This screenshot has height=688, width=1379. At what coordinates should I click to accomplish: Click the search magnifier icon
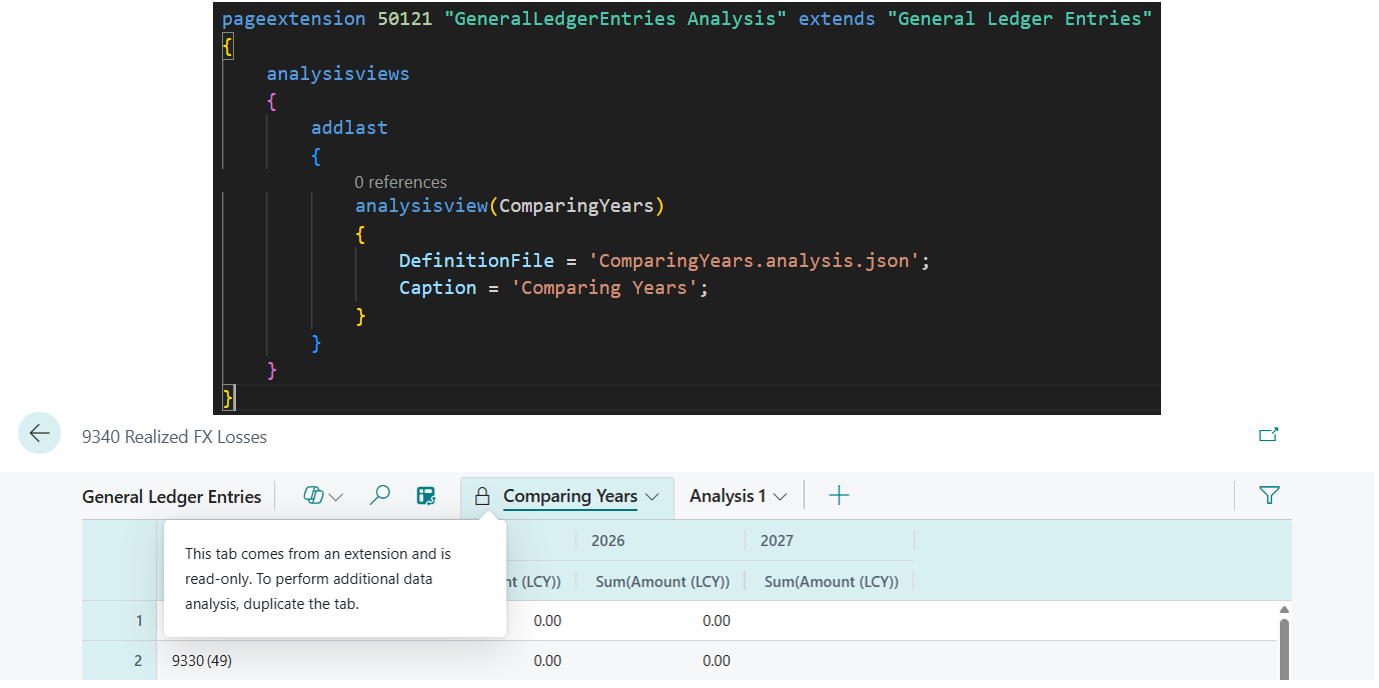pyautogui.click(x=379, y=495)
